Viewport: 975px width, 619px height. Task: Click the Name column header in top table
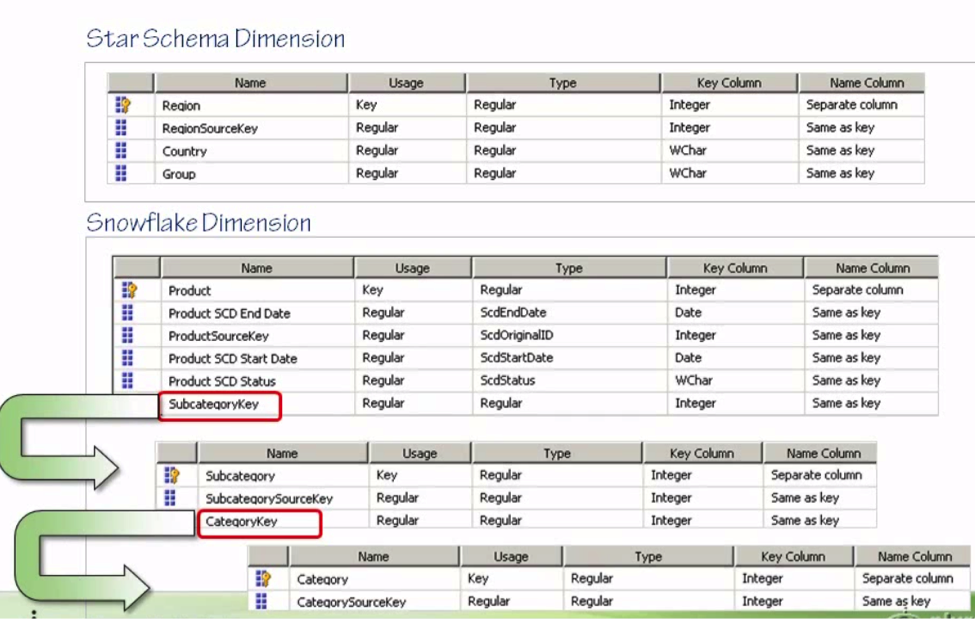(x=250, y=82)
